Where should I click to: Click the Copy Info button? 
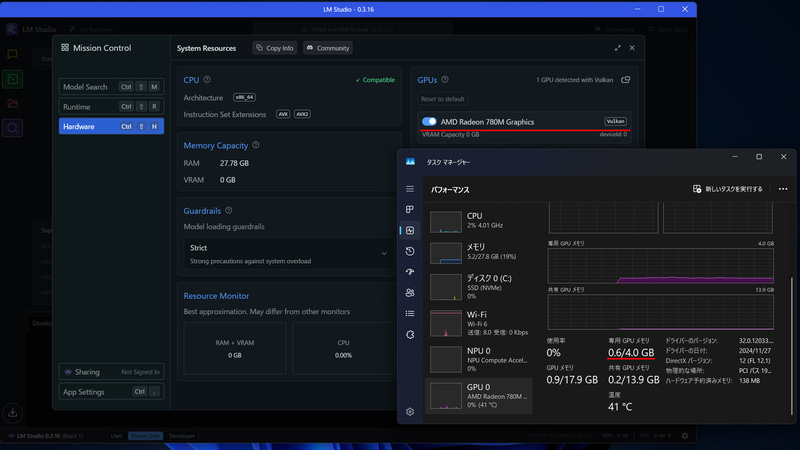[x=274, y=48]
